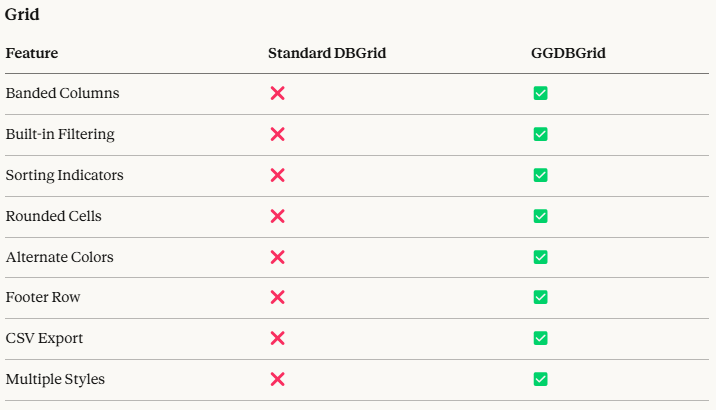This screenshot has width=716, height=410.
Task: Click green checkmark in Built-in Filtering row
Action: (x=540, y=134)
